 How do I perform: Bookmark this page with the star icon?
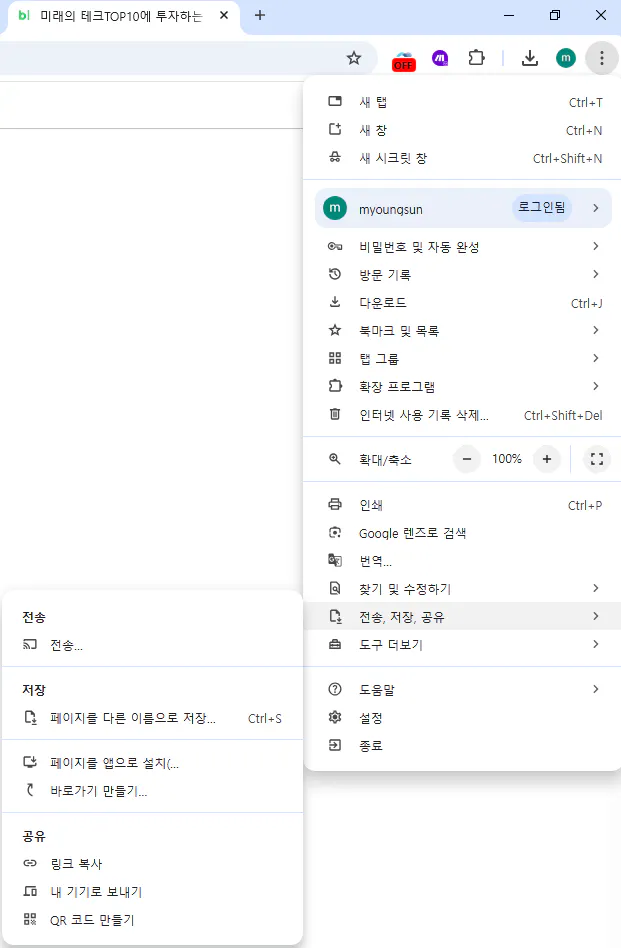pyautogui.click(x=354, y=58)
